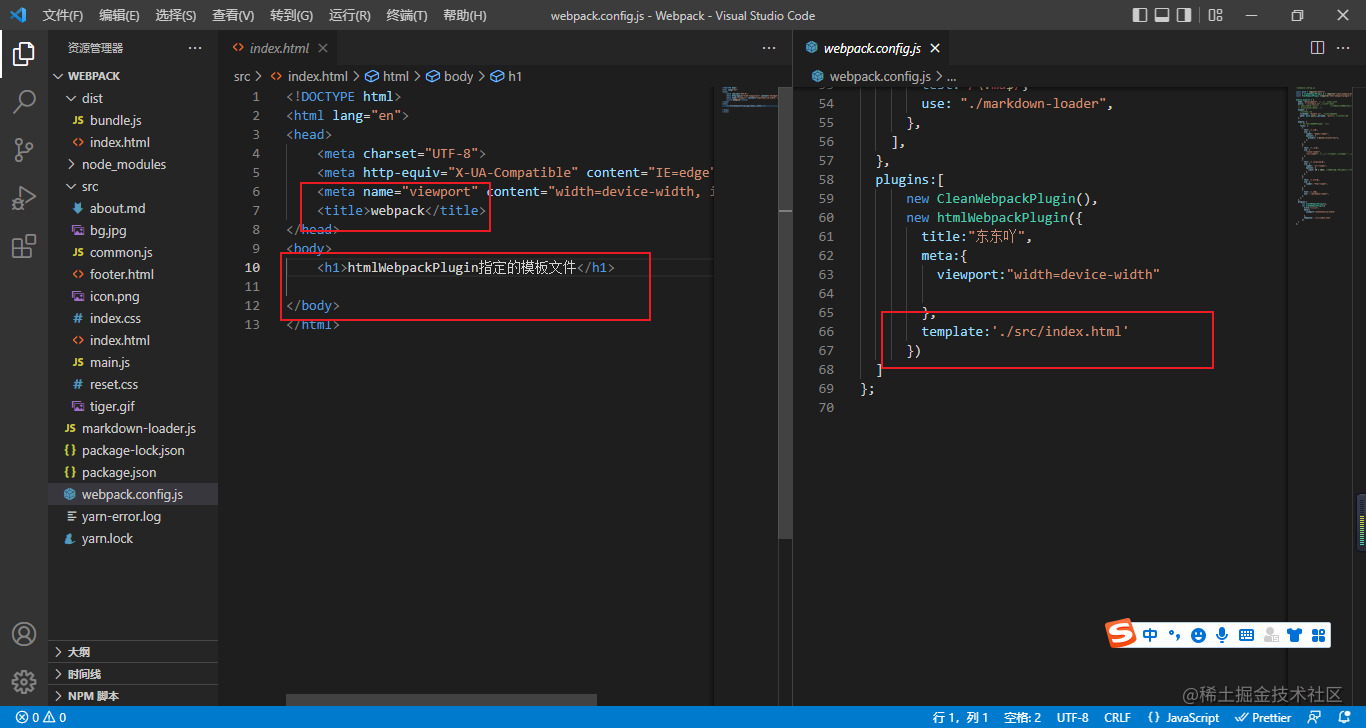Open the 文件(F) menu
1366x728 pixels.
click(x=64, y=15)
